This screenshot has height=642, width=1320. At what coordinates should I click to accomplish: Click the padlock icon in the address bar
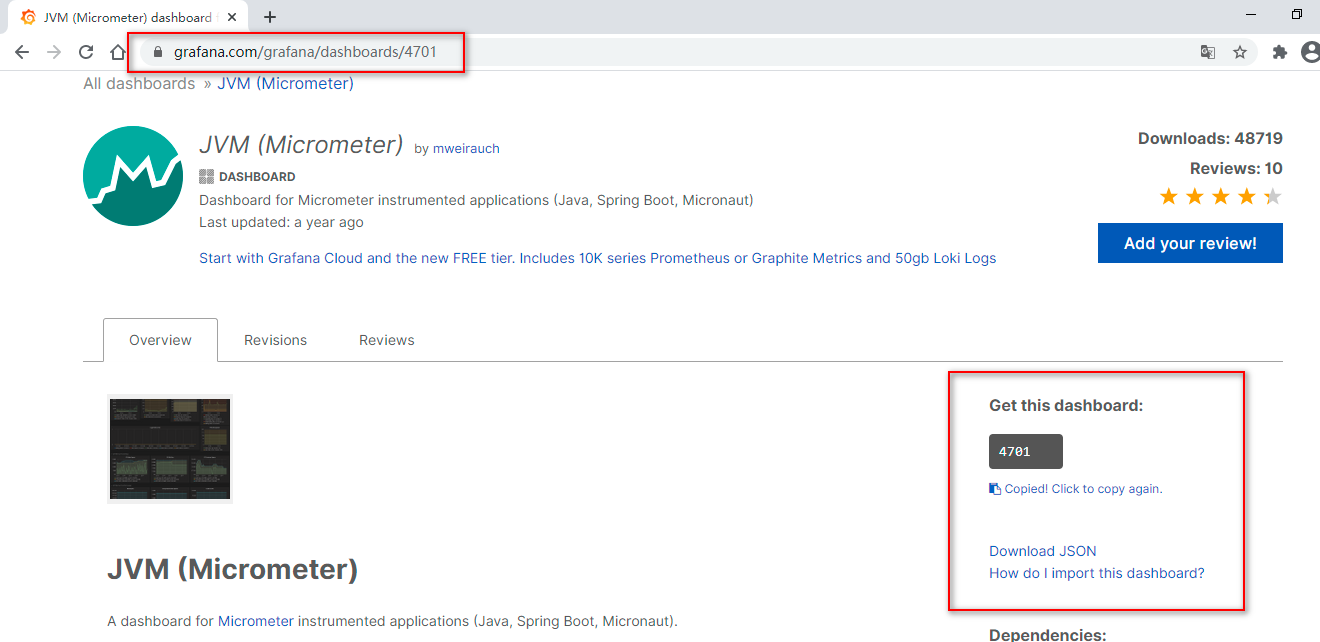coord(157,51)
